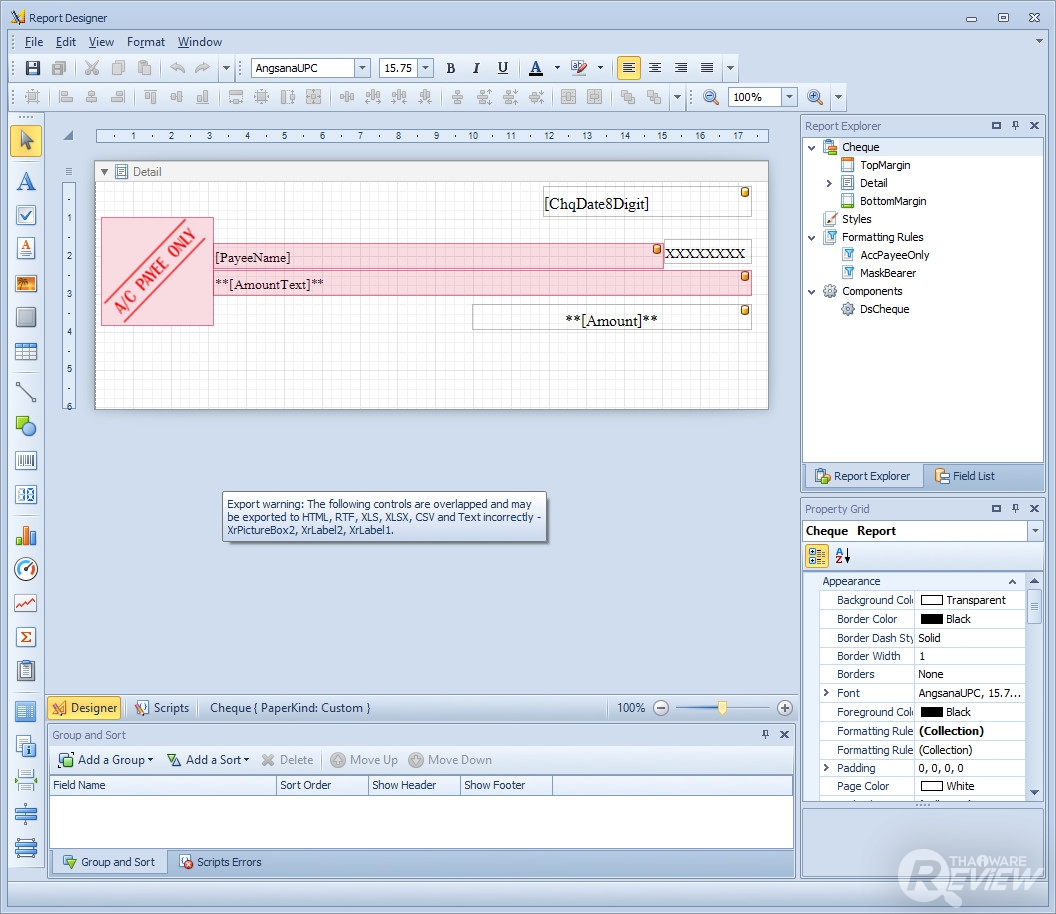This screenshot has width=1056, height=914.
Task: Toggle categorized view in Property Grid
Action: (818, 556)
